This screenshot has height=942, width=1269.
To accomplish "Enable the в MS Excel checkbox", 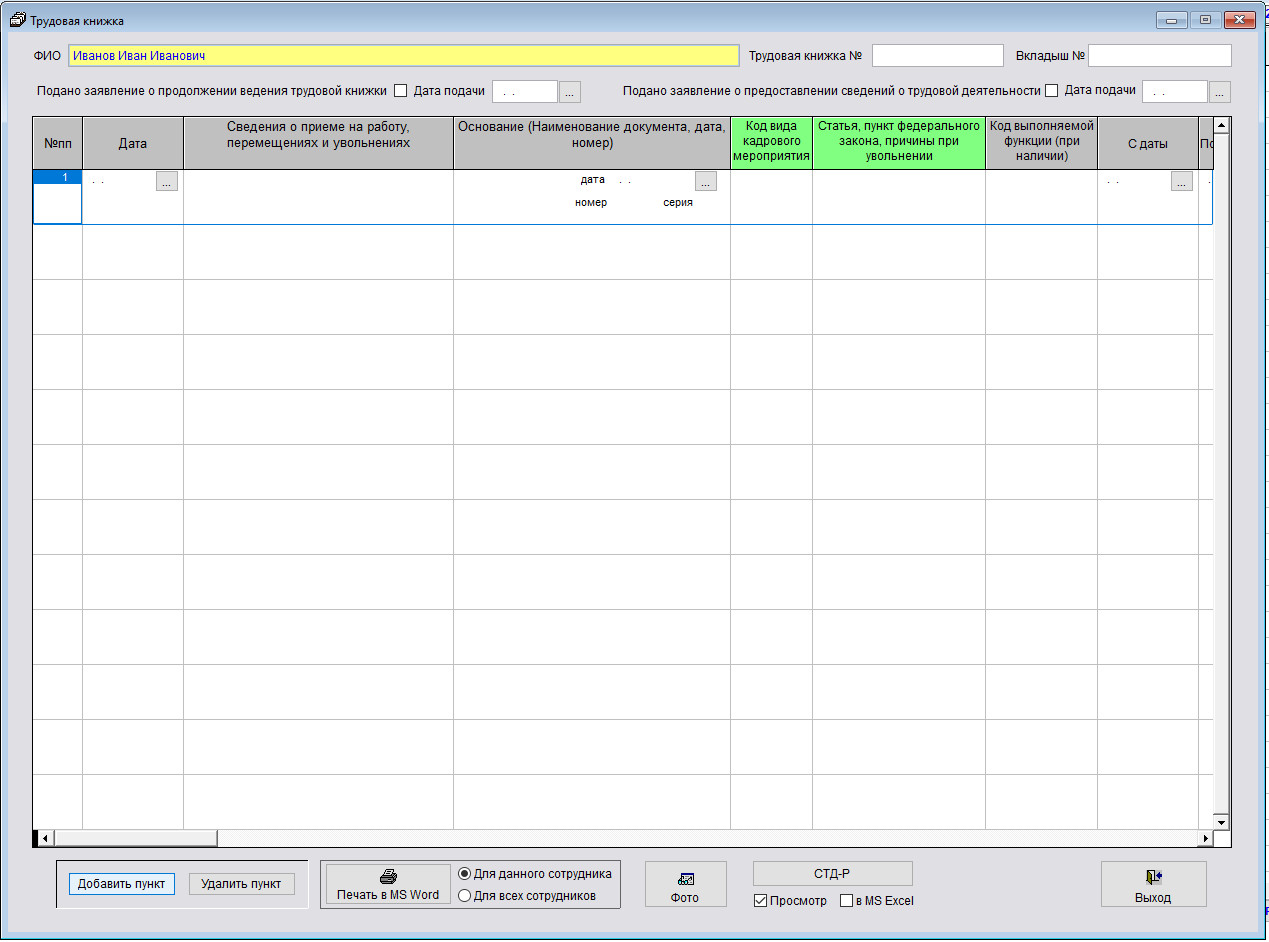I will point(846,901).
